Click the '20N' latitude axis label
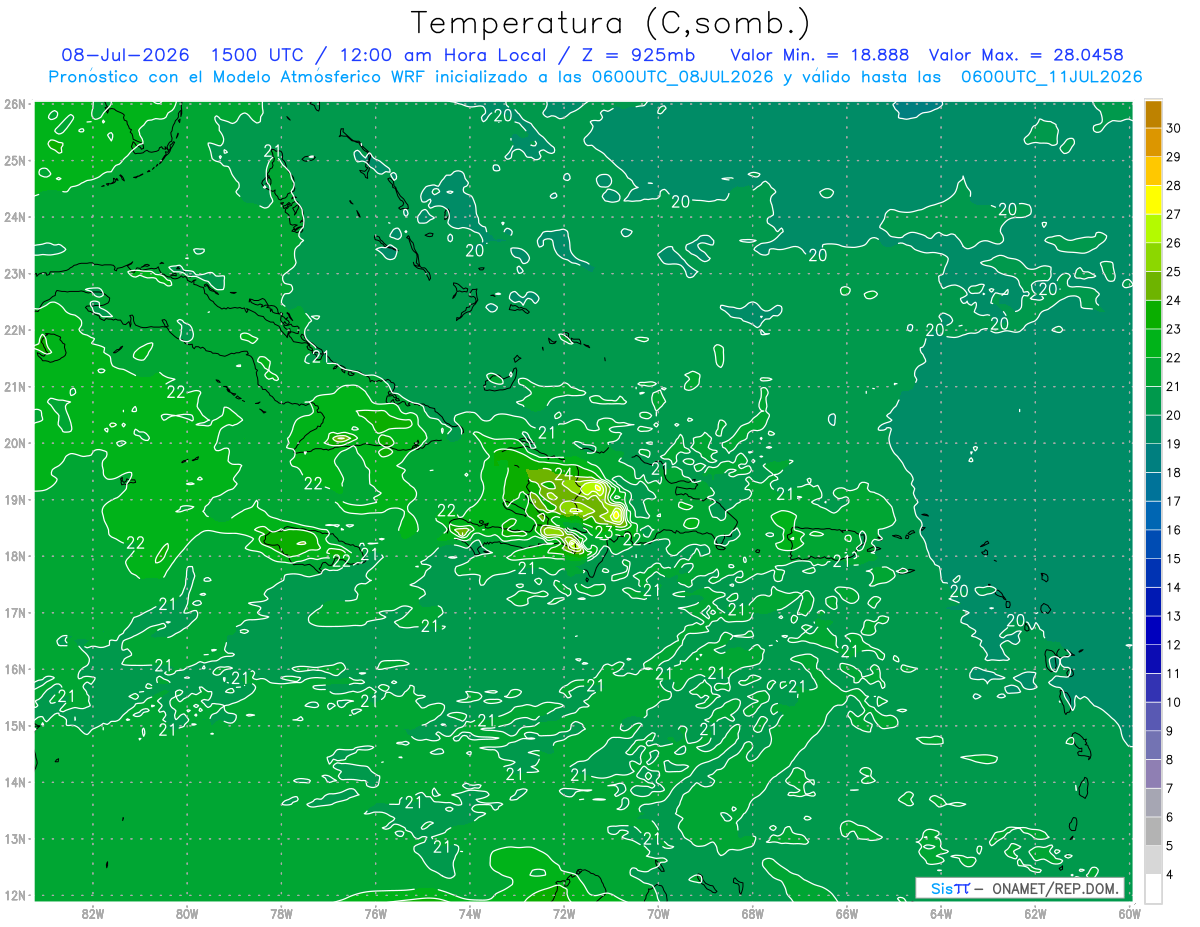1200x927 pixels. coord(15,443)
